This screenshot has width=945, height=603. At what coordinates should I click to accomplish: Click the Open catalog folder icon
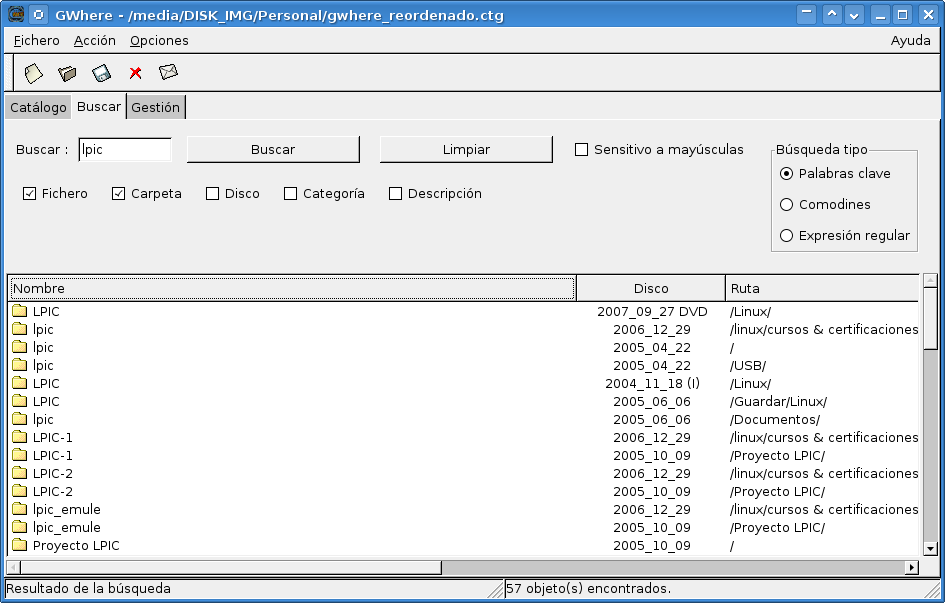(67, 73)
